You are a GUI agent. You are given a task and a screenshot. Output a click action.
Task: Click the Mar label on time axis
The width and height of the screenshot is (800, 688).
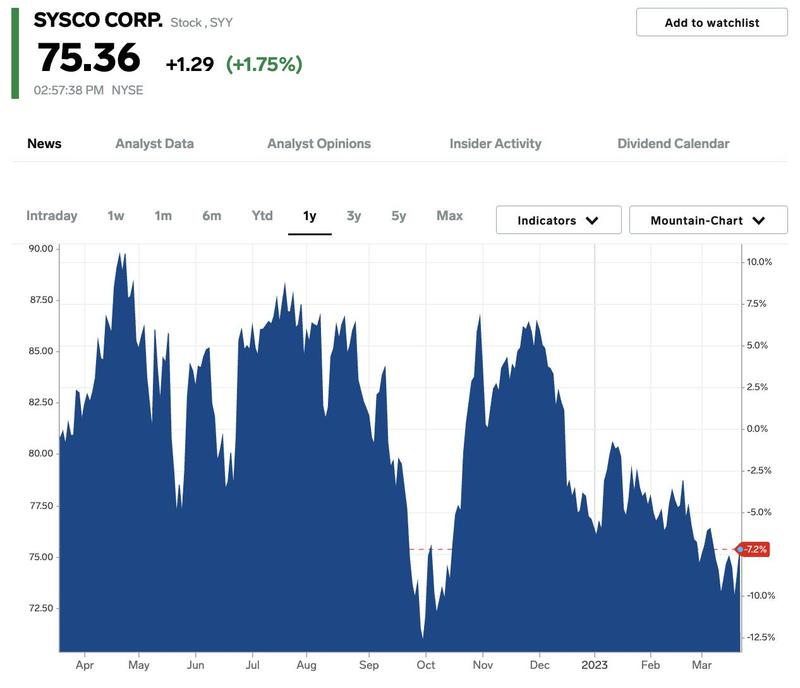pyautogui.click(x=702, y=665)
